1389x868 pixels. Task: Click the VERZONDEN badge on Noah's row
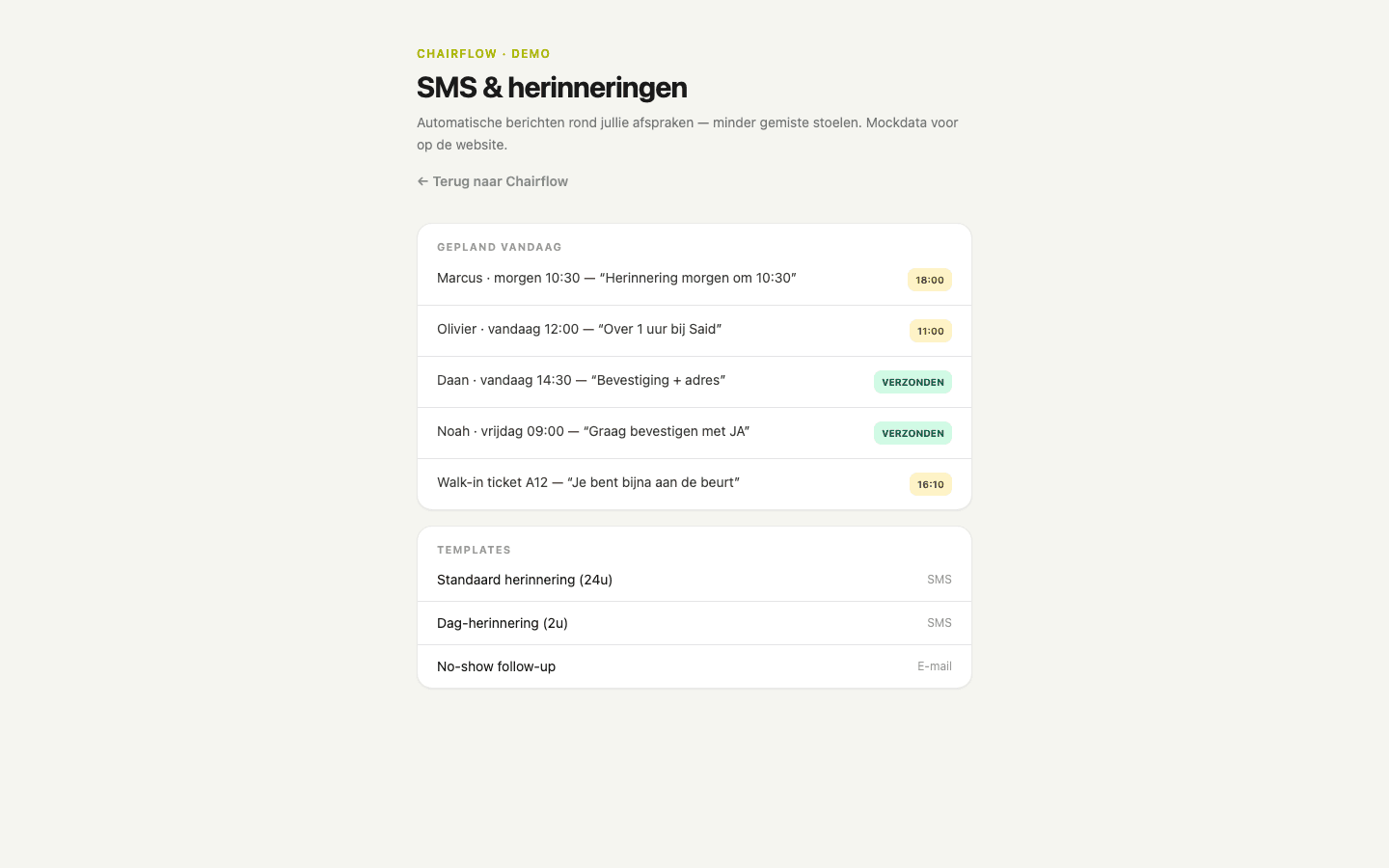point(912,433)
